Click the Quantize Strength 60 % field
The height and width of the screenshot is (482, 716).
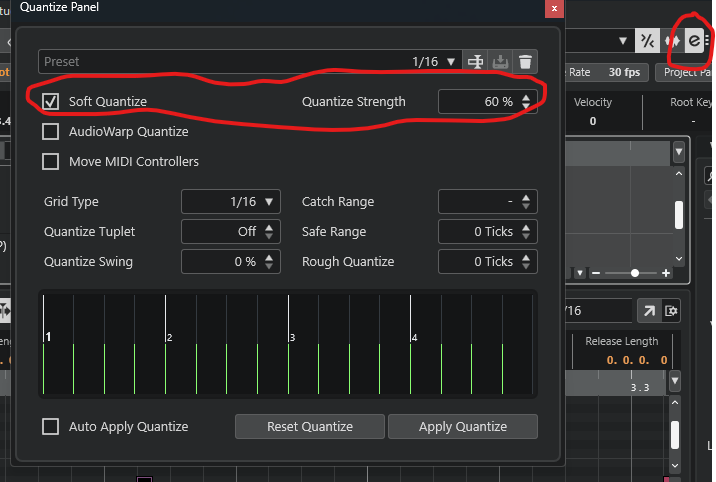[480, 102]
